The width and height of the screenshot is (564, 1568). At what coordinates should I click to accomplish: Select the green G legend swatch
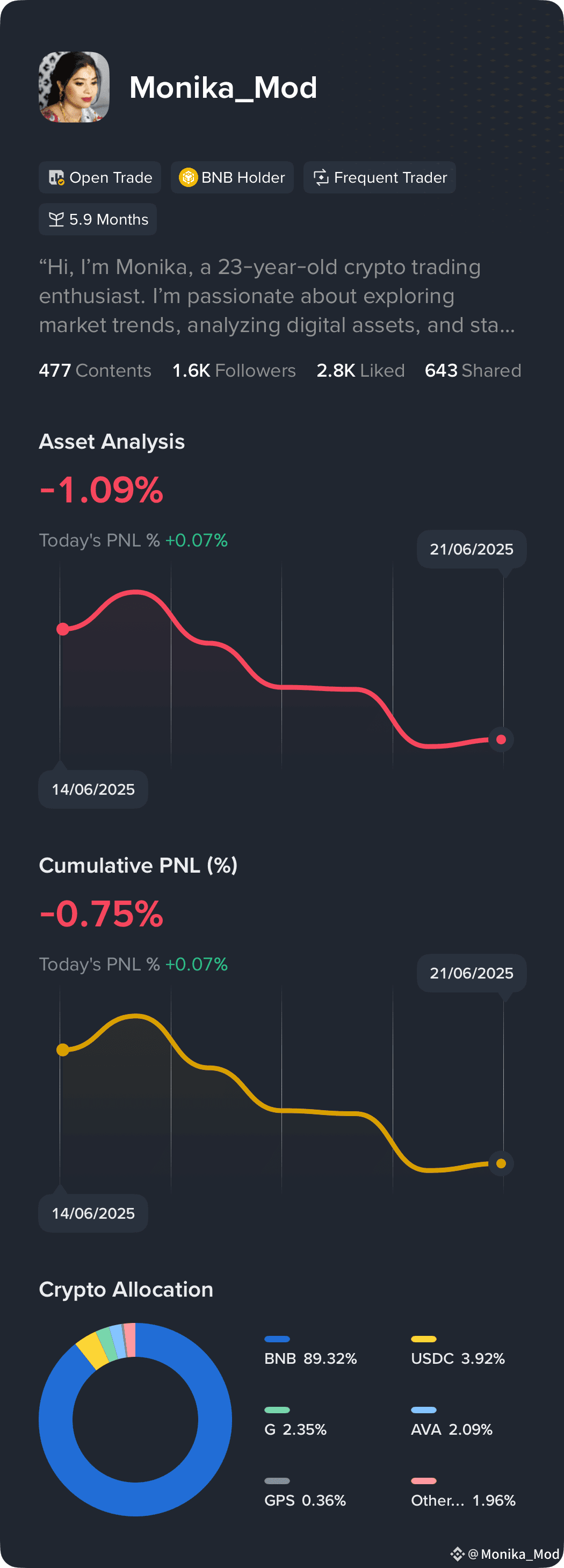(277, 1409)
